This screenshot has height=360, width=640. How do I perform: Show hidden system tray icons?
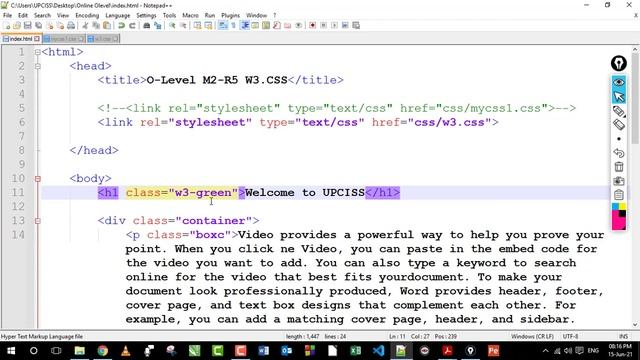coord(546,351)
